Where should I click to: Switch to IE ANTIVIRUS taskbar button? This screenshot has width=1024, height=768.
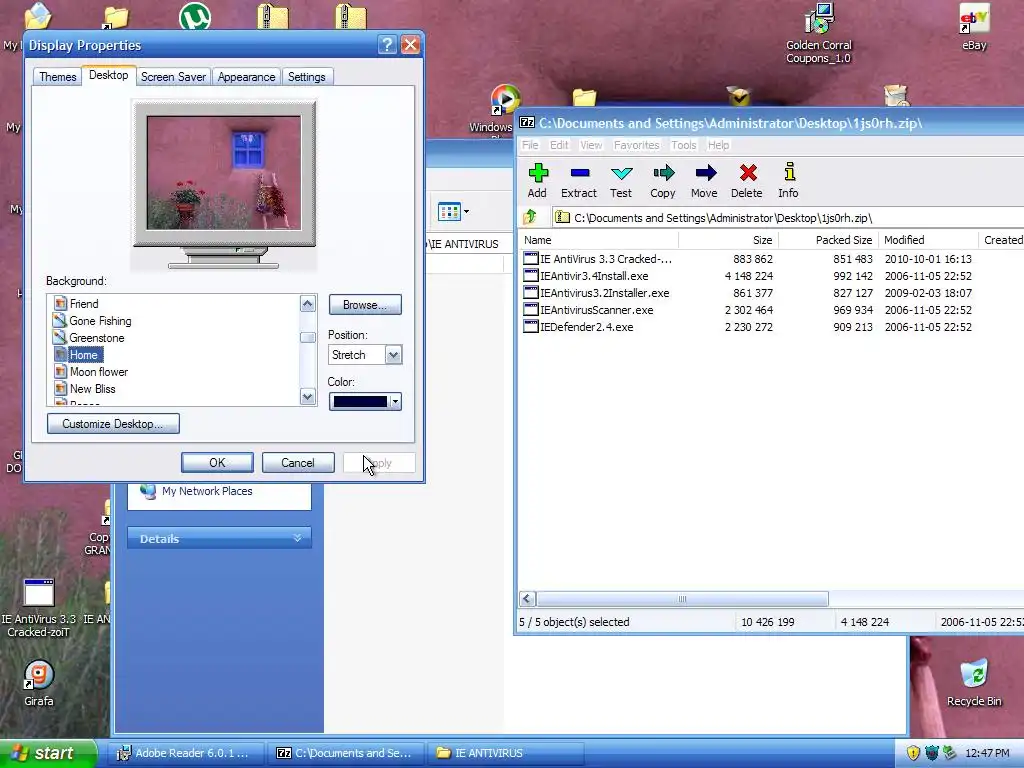point(507,753)
